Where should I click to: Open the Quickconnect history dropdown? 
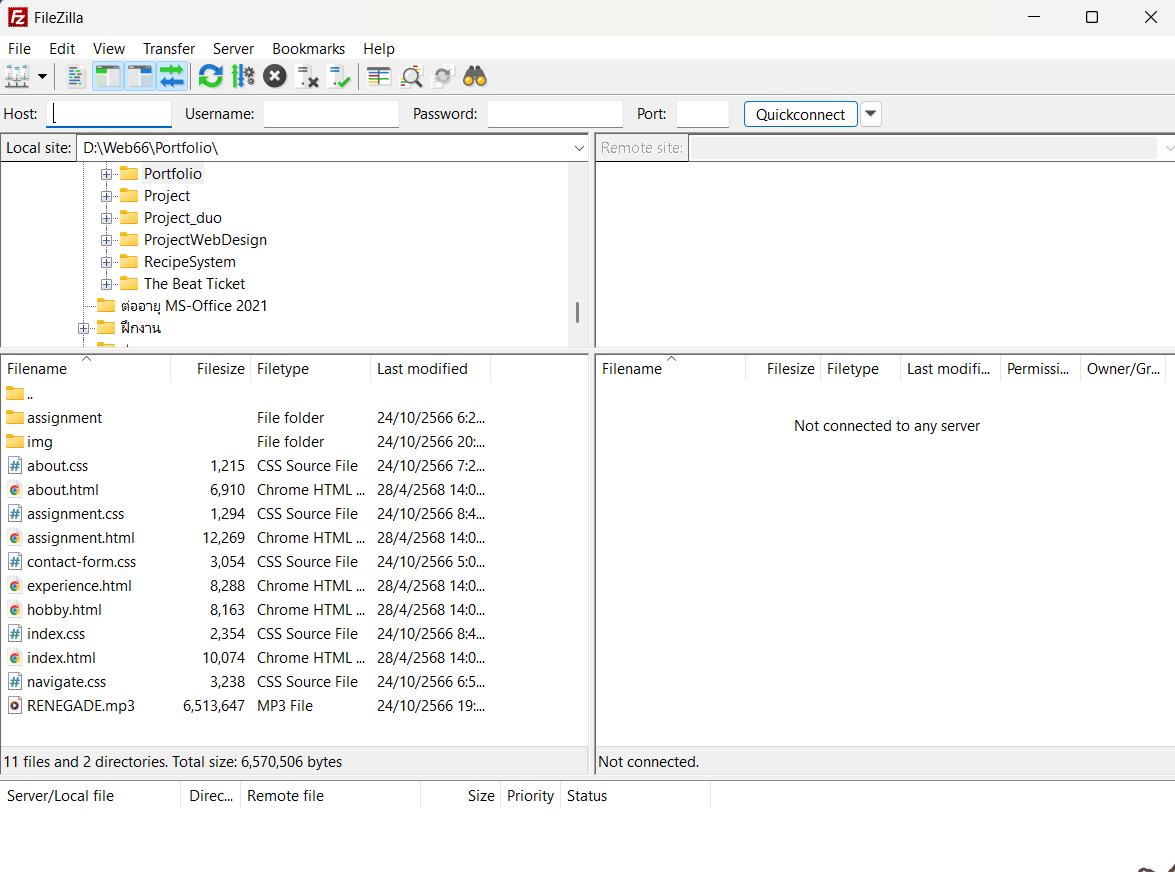point(871,114)
